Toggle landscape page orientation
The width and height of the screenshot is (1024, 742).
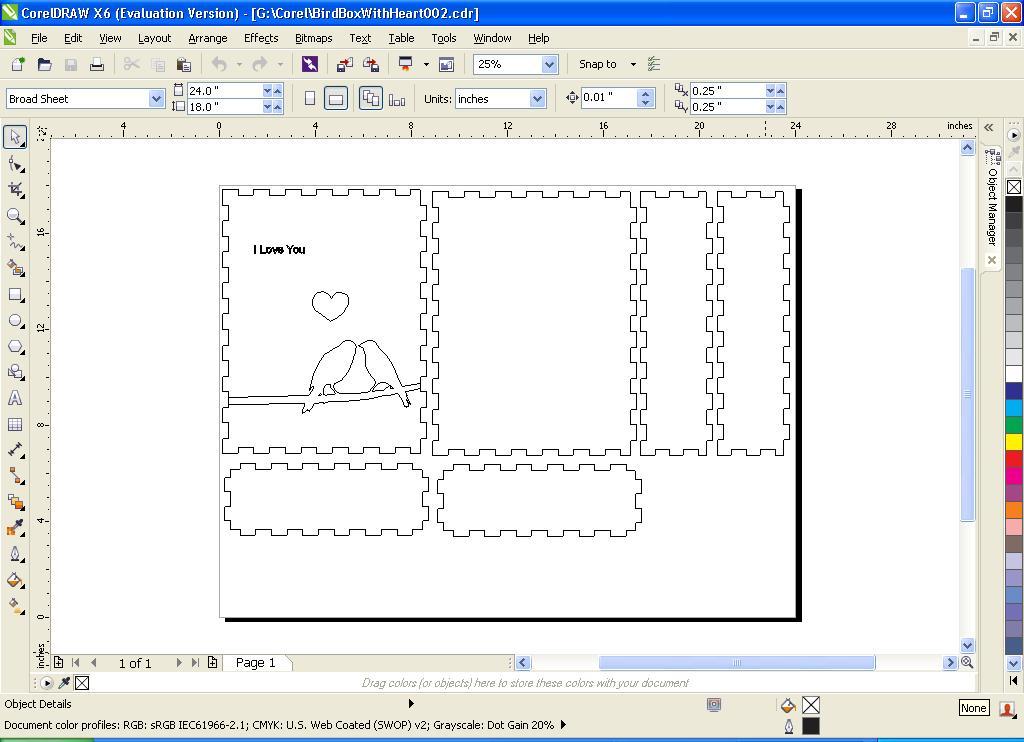(x=336, y=98)
